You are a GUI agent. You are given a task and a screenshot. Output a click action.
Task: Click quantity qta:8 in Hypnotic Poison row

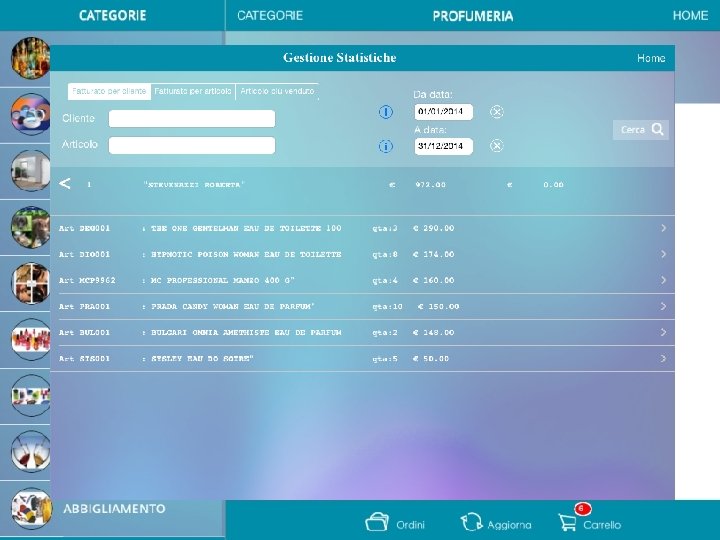(x=385, y=254)
